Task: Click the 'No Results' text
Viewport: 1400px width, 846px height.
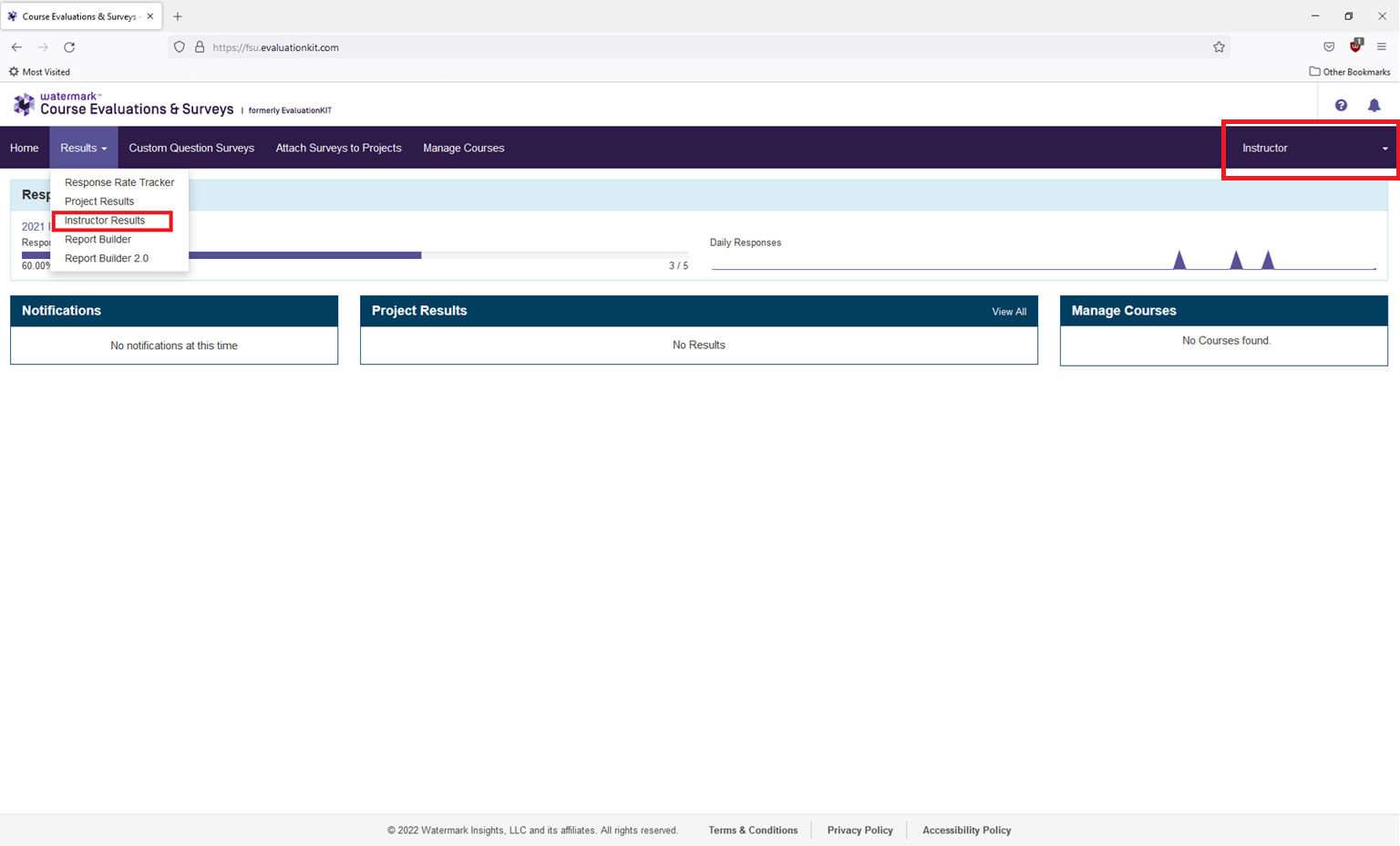Action: click(x=699, y=346)
